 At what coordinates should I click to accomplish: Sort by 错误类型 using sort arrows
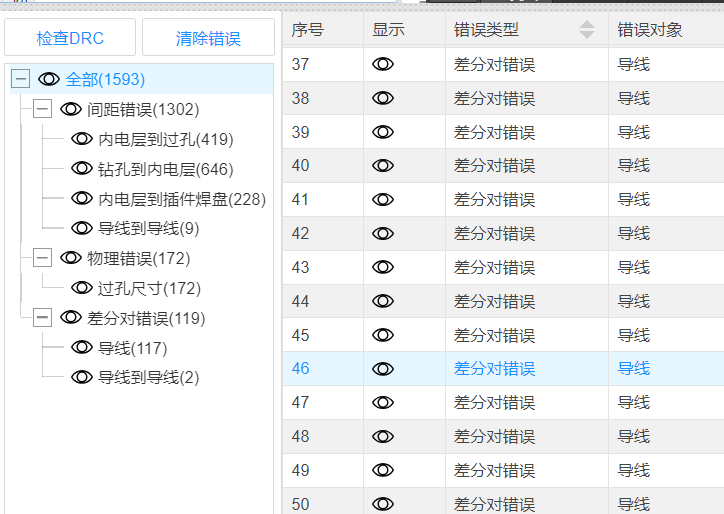coord(587,30)
